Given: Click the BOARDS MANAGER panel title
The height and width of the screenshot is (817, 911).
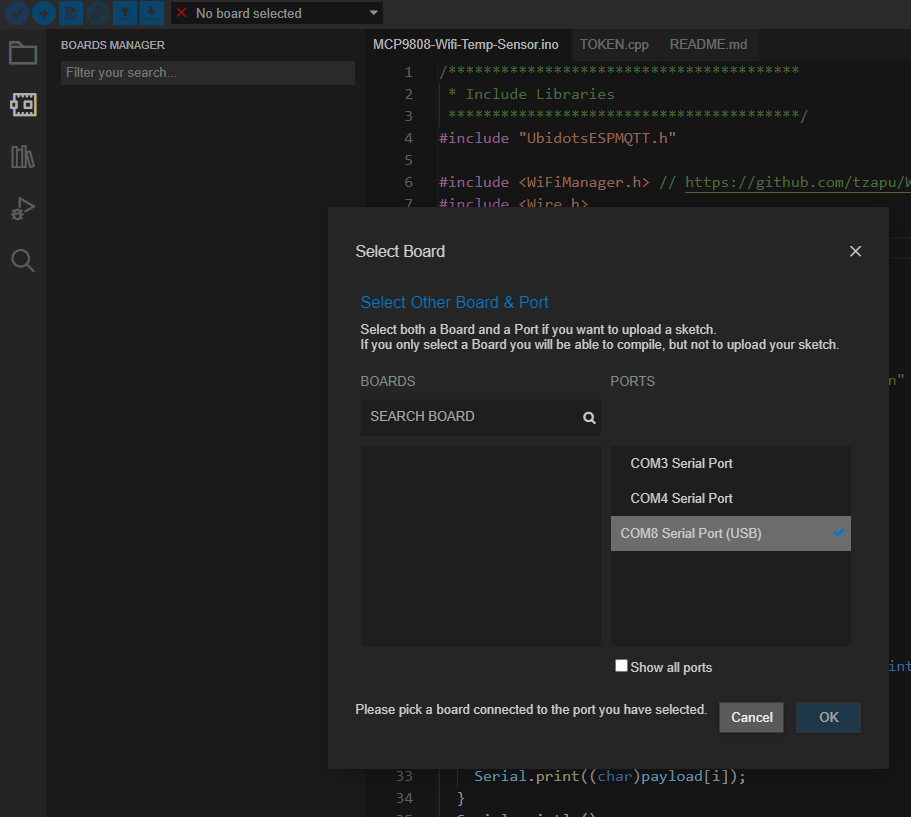Looking at the screenshot, I should coord(113,45).
